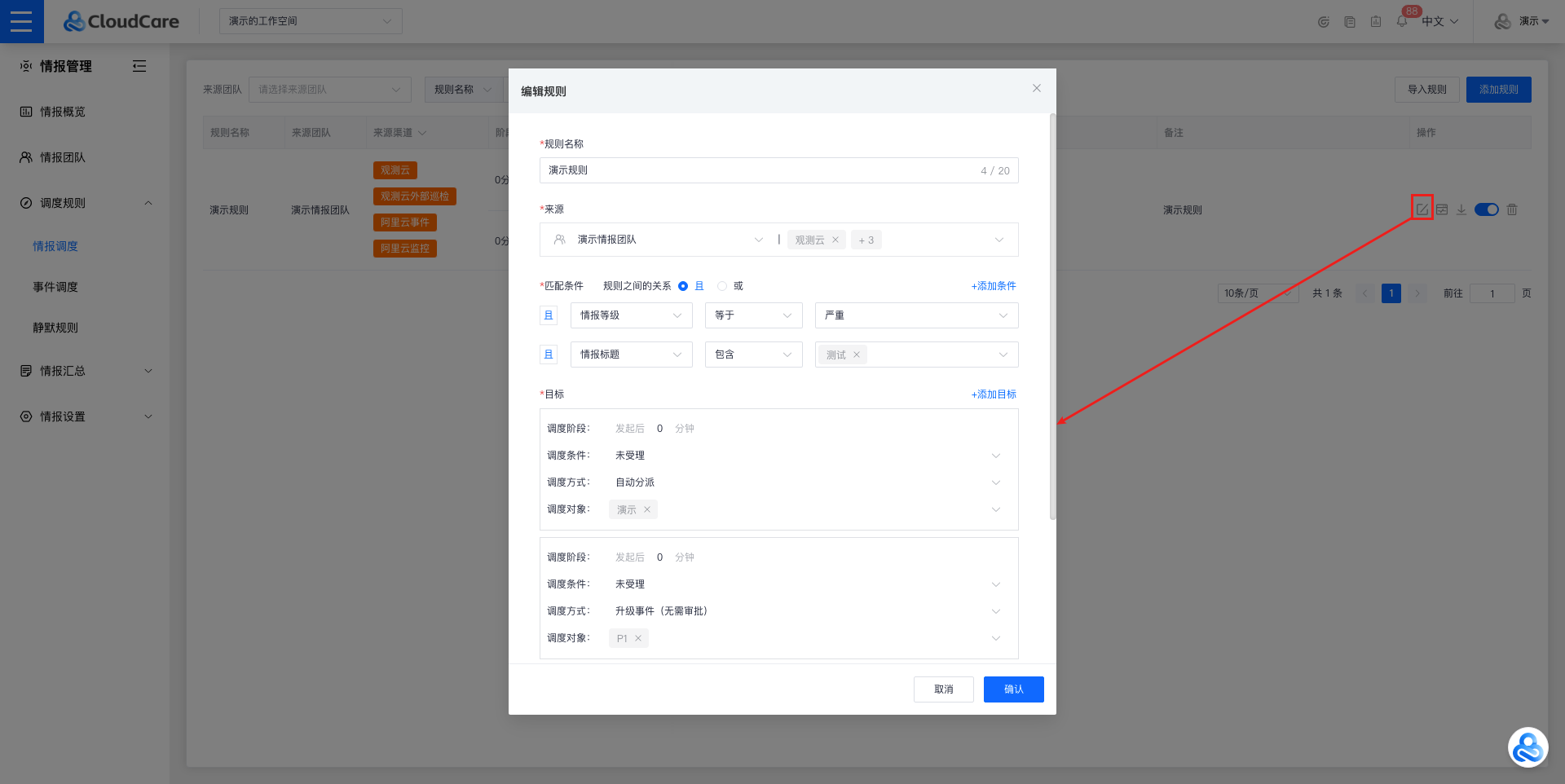Click the edit rule pencil icon
Viewport: 1565px width, 784px height.
(1422, 209)
